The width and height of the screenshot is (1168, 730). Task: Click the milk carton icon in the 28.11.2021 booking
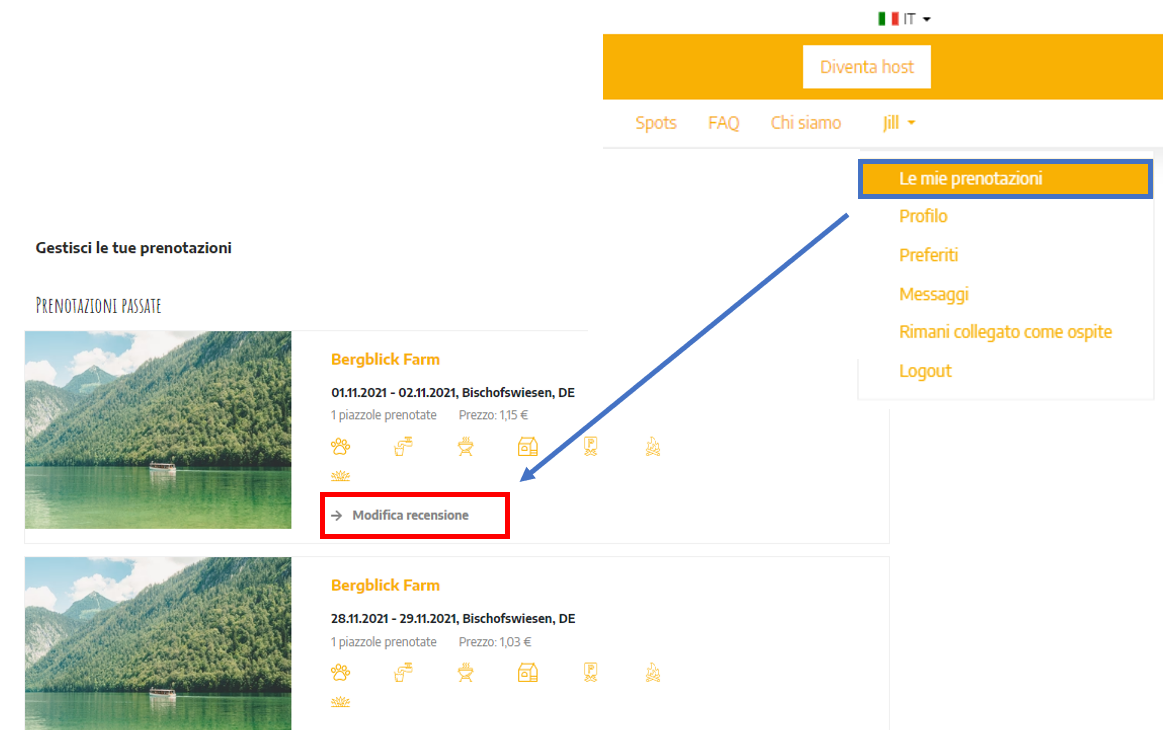[527, 673]
